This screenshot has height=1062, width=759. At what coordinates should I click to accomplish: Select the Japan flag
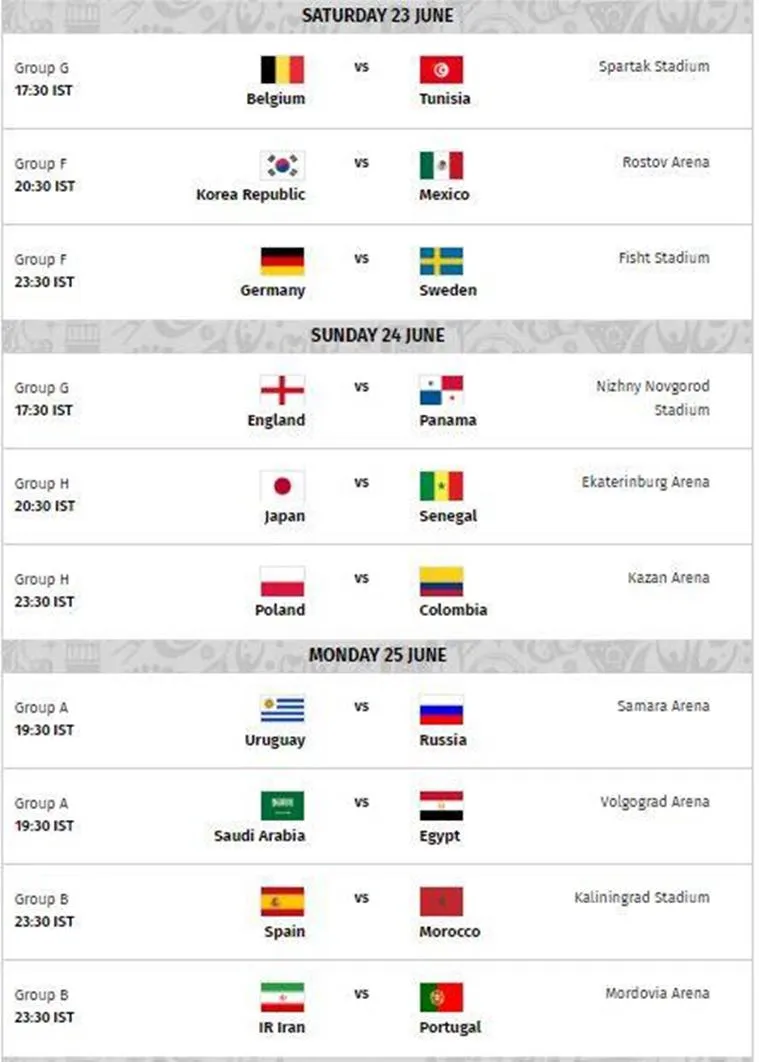(x=282, y=486)
